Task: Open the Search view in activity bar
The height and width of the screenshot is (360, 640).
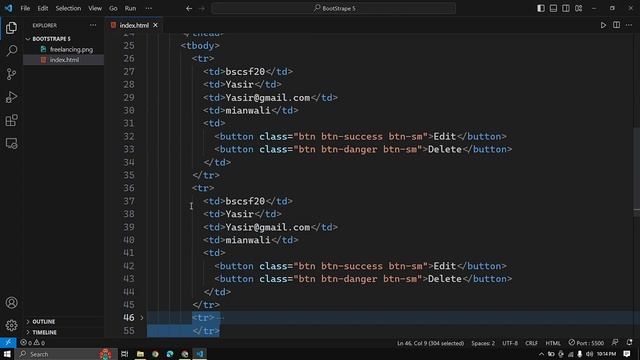Action: click(x=11, y=51)
